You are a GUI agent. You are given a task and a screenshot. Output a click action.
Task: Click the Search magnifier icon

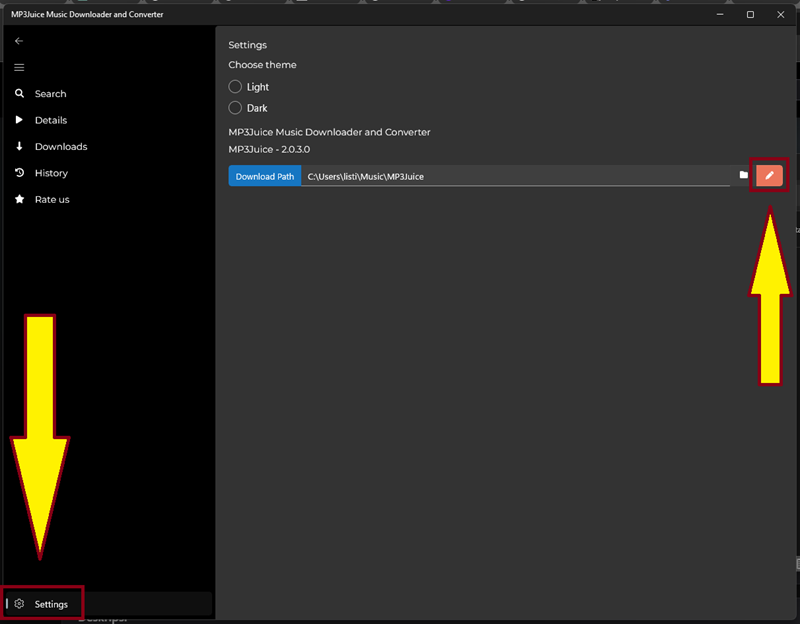pyautogui.click(x=19, y=93)
